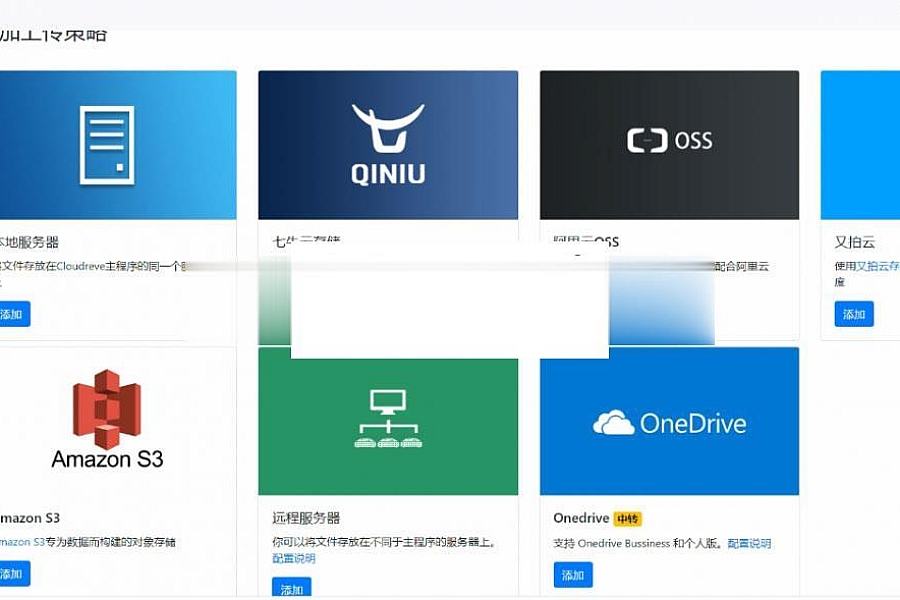The height and width of the screenshot is (600, 900).
Task: Choose the Aliyun OSS logo
Action: pos(669,141)
